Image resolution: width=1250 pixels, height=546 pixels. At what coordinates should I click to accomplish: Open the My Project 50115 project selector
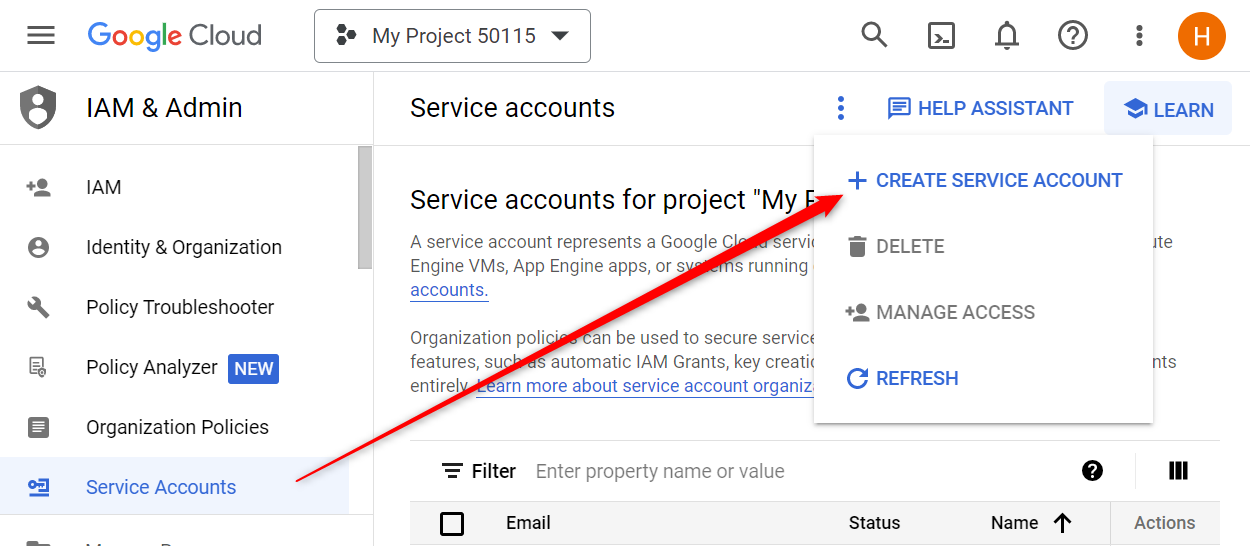pos(452,36)
